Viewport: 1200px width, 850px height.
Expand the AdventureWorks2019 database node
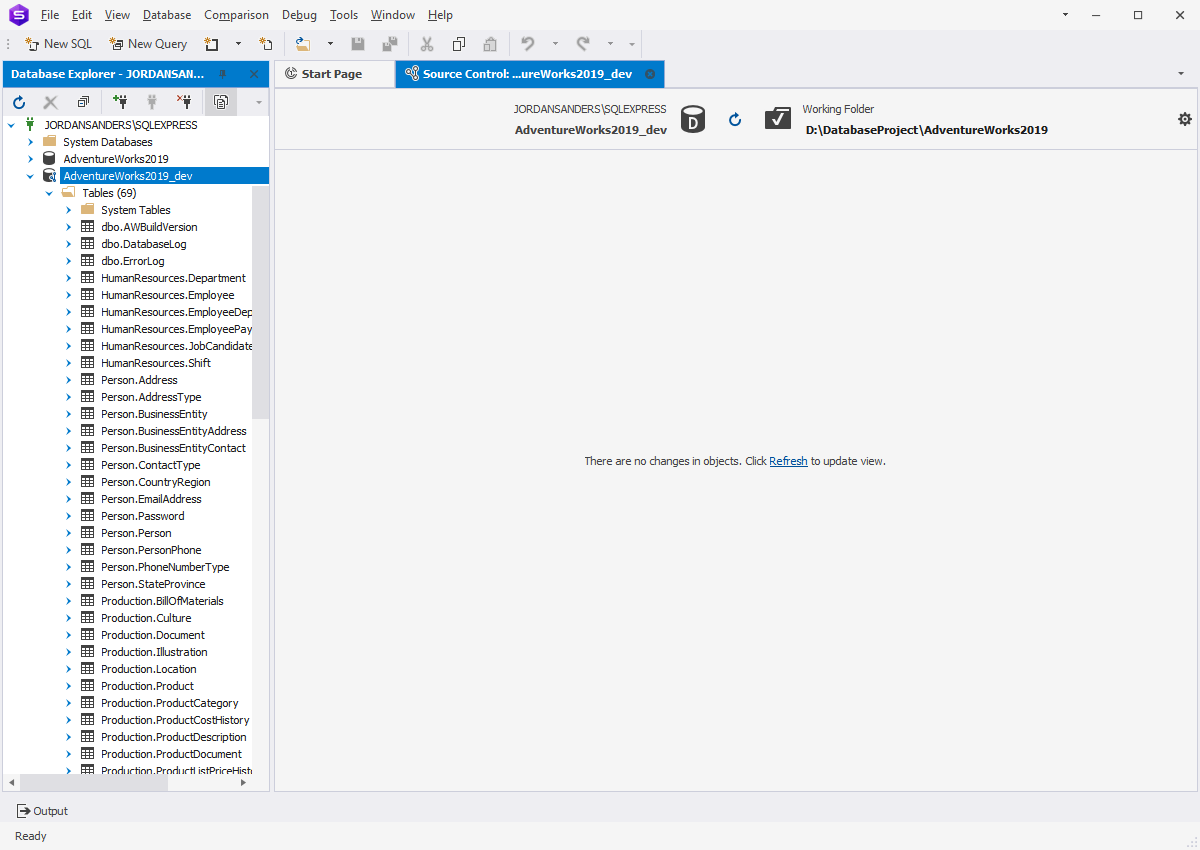click(30, 159)
